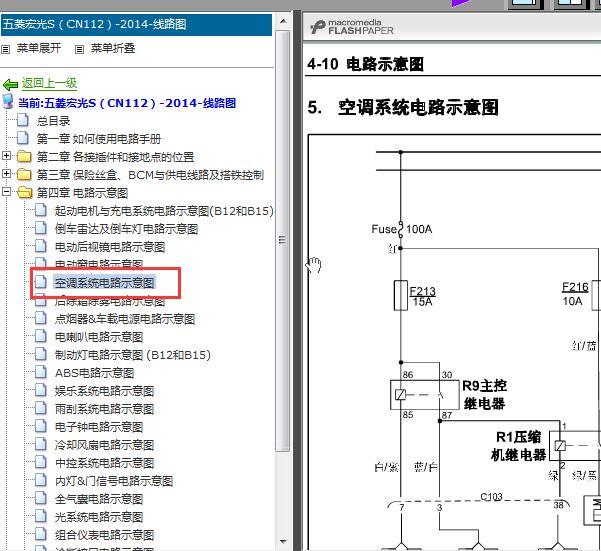Open 冷却风扇电路示意图

coord(104,445)
